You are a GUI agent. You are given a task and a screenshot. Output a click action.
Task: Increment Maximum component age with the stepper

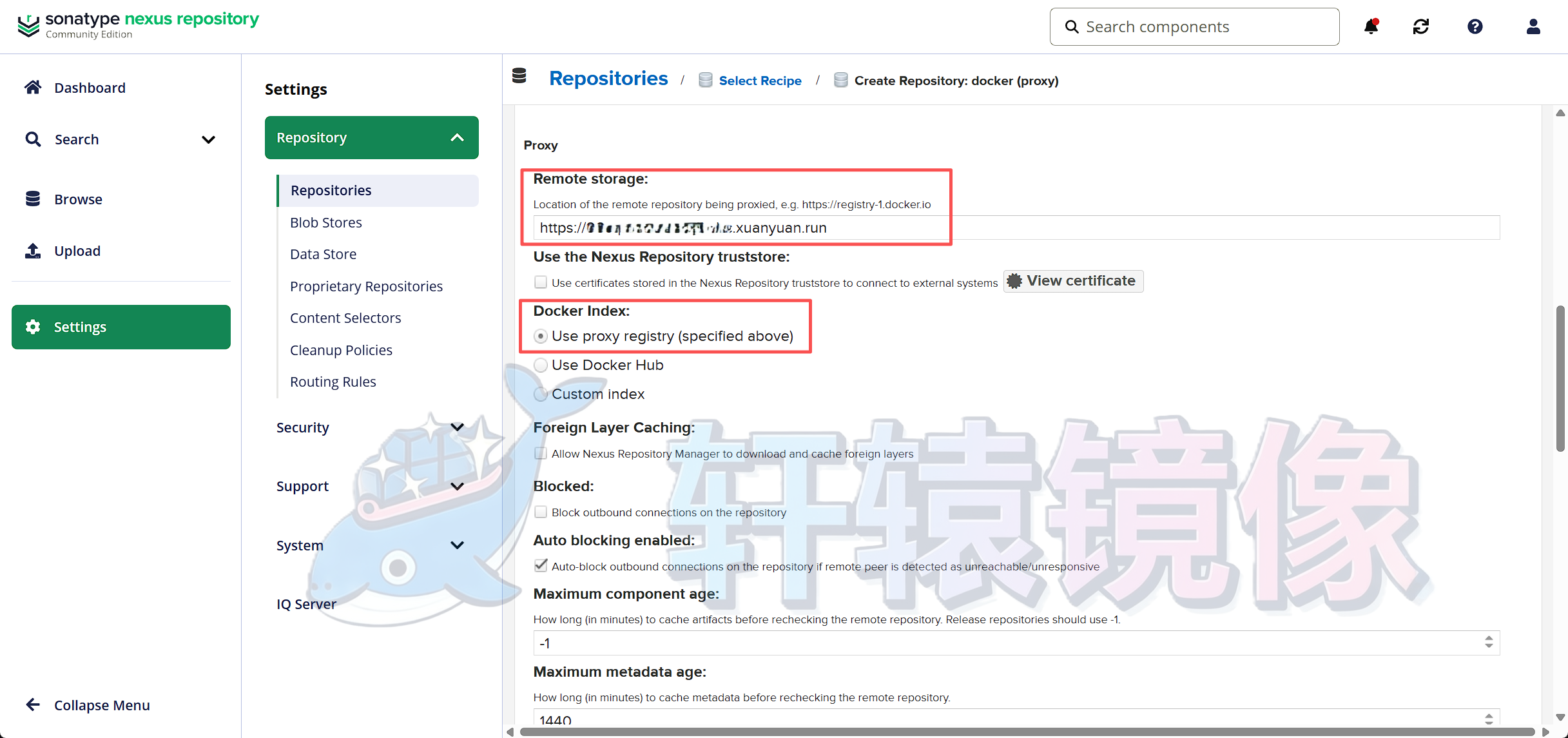click(1489, 638)
